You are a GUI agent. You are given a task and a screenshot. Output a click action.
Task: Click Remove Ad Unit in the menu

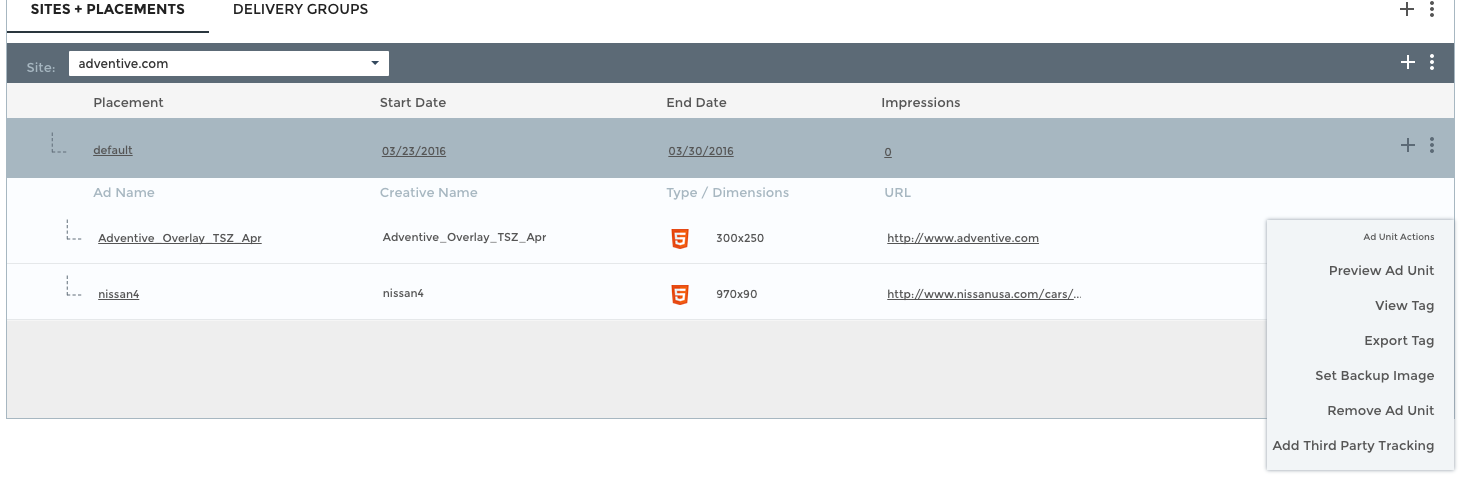(1380, 411)
